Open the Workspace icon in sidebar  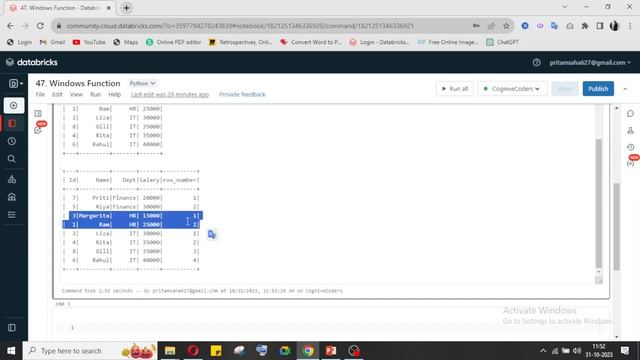(x=12, y=123)
